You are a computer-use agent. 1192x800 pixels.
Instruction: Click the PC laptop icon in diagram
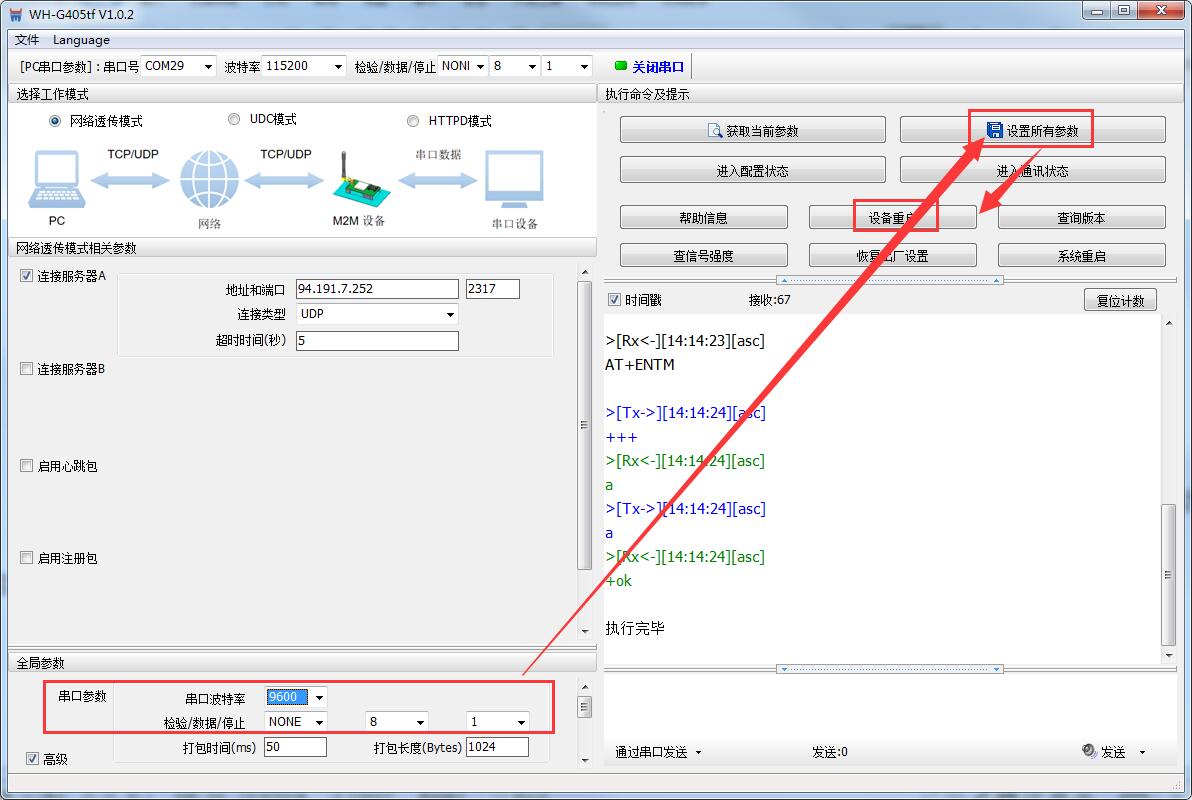pos(56,181)
